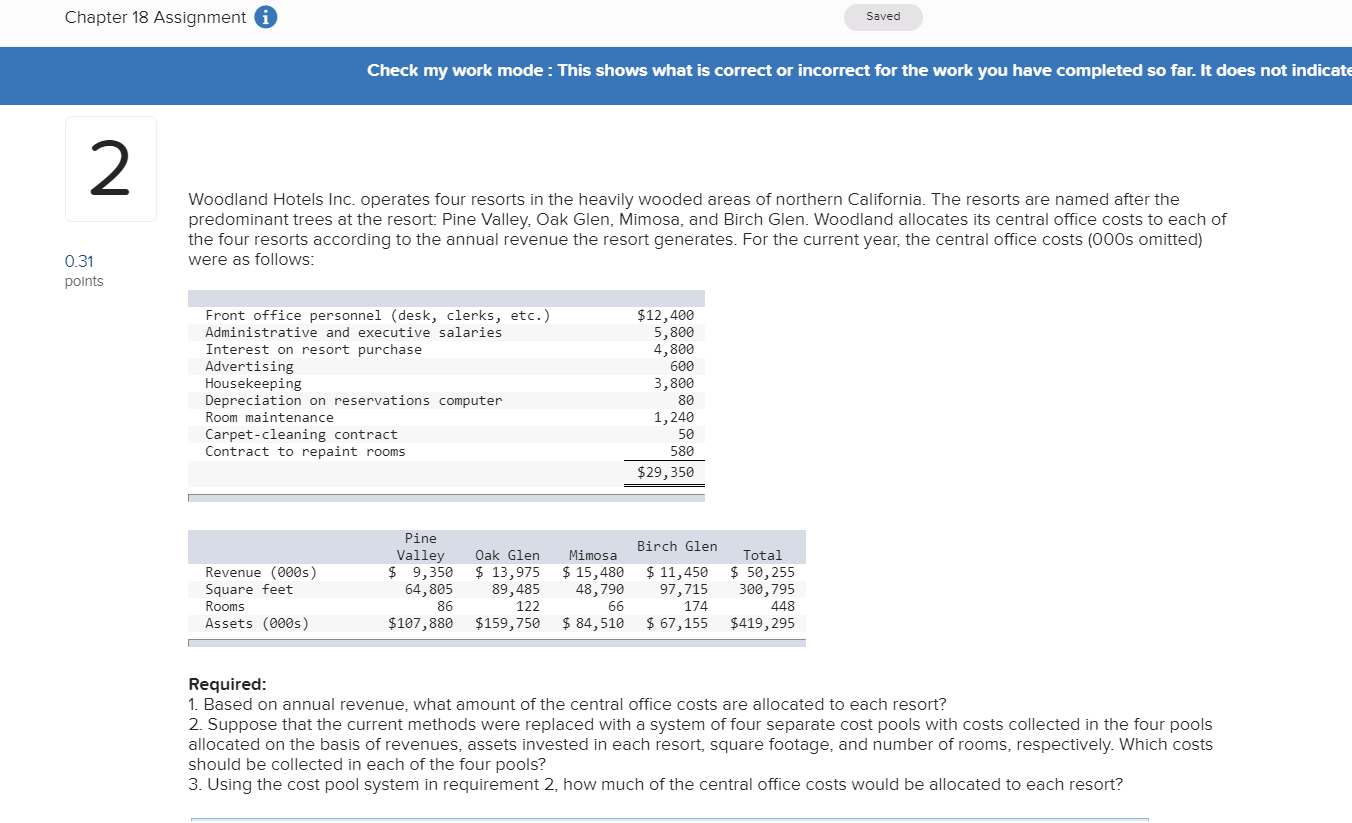1352x823 pixels.
Task: Click the Total column header
Action: coord(763,555)
